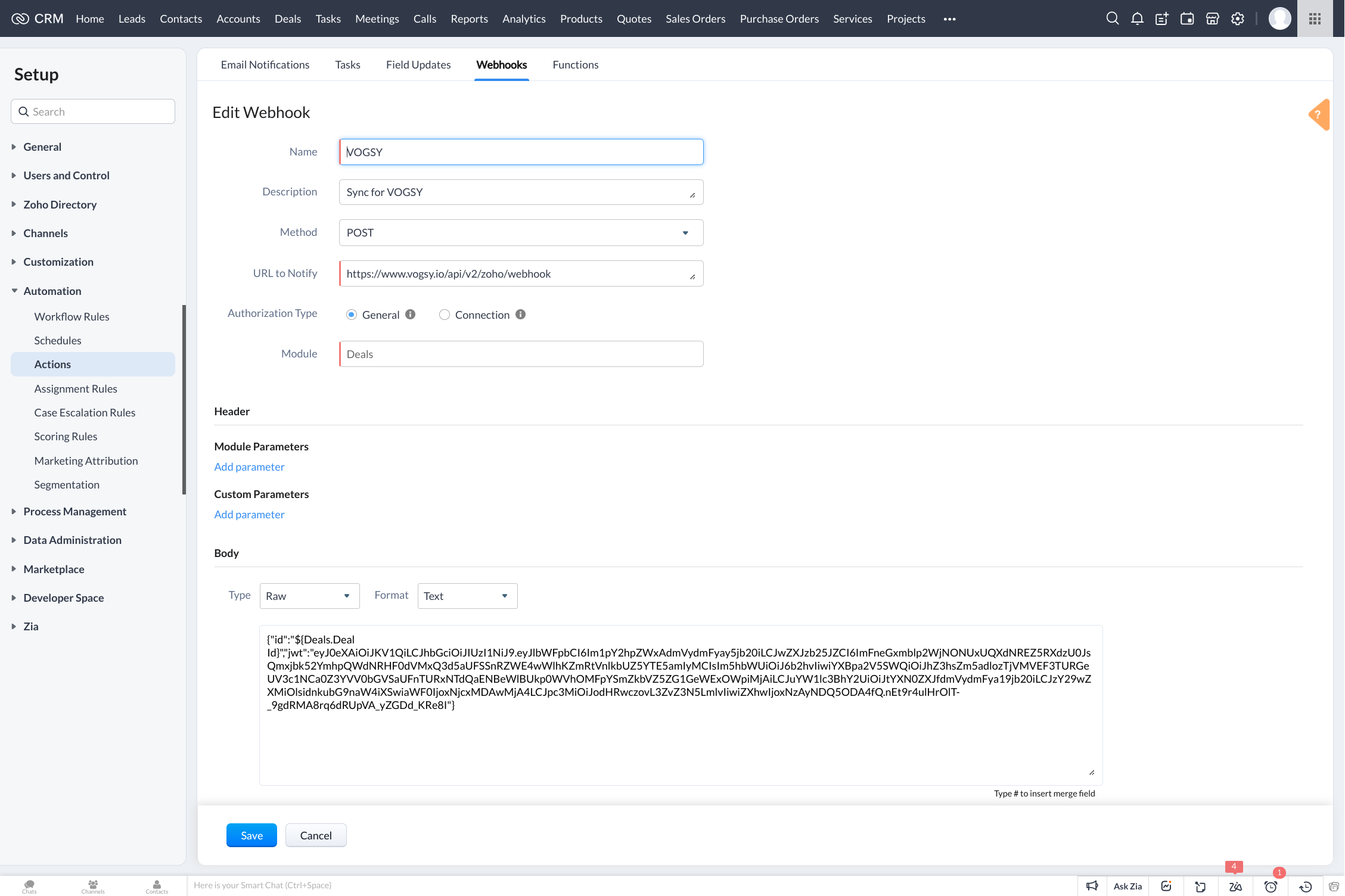Open the Leads module

(x=132, y=18)
